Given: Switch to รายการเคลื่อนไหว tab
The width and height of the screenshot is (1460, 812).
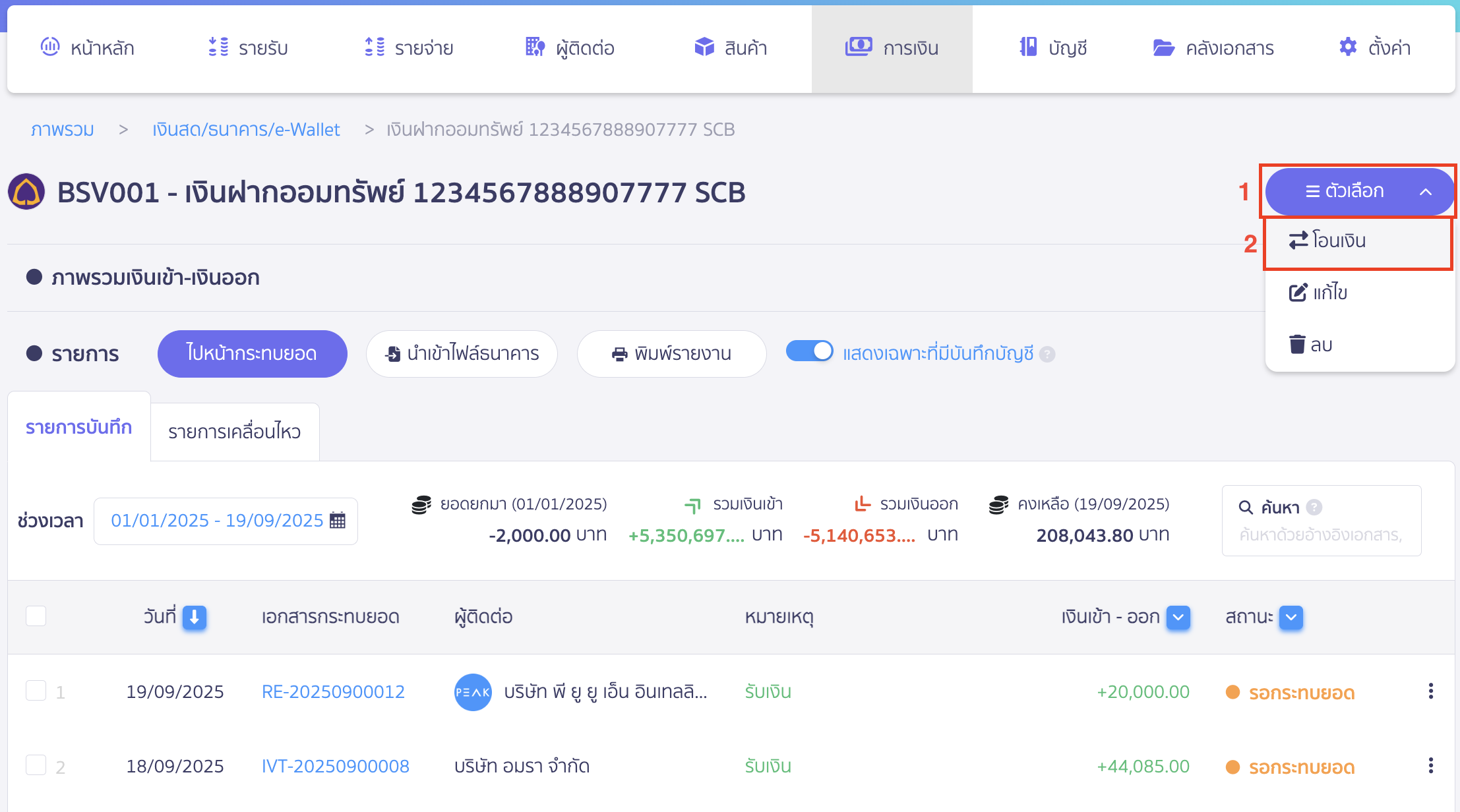Looking at the screenshot, I should [x=235, y=432].
